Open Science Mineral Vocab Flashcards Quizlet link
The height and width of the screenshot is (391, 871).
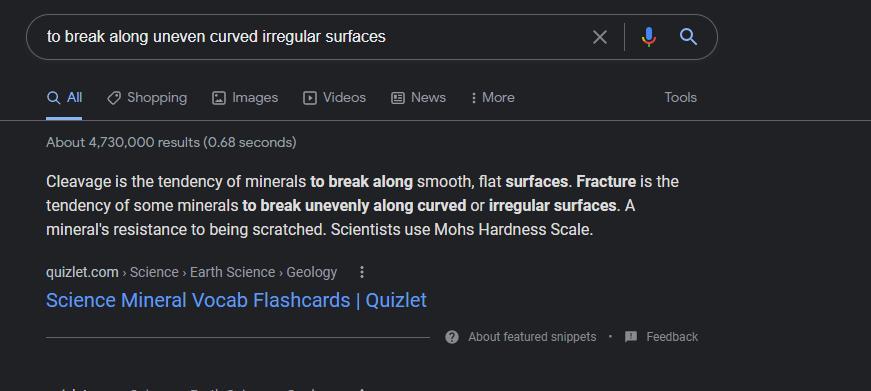pos(236,300)
